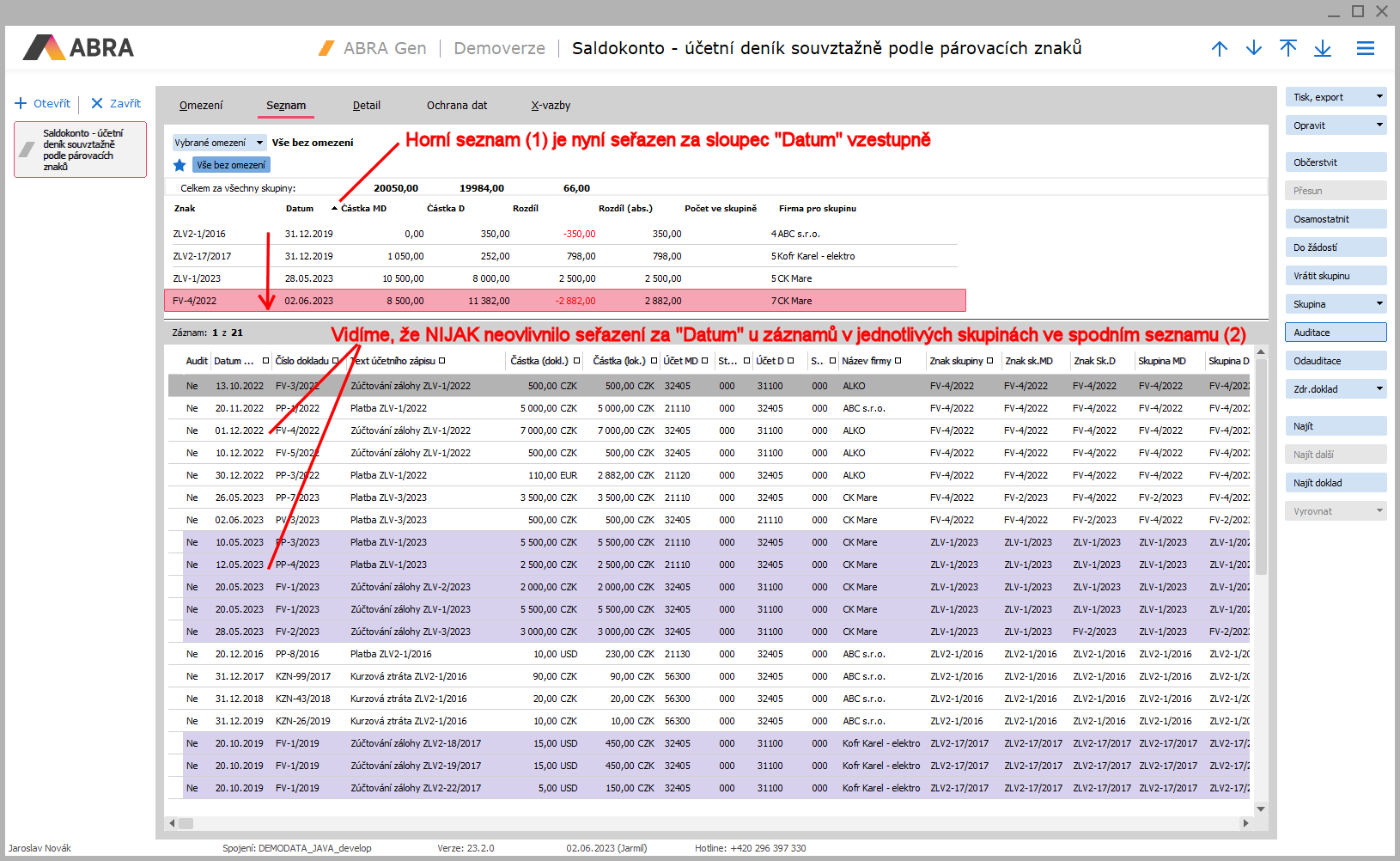Click the up arrow to go to previous record
1400x861 pixels.
(x=1219, y=49)
